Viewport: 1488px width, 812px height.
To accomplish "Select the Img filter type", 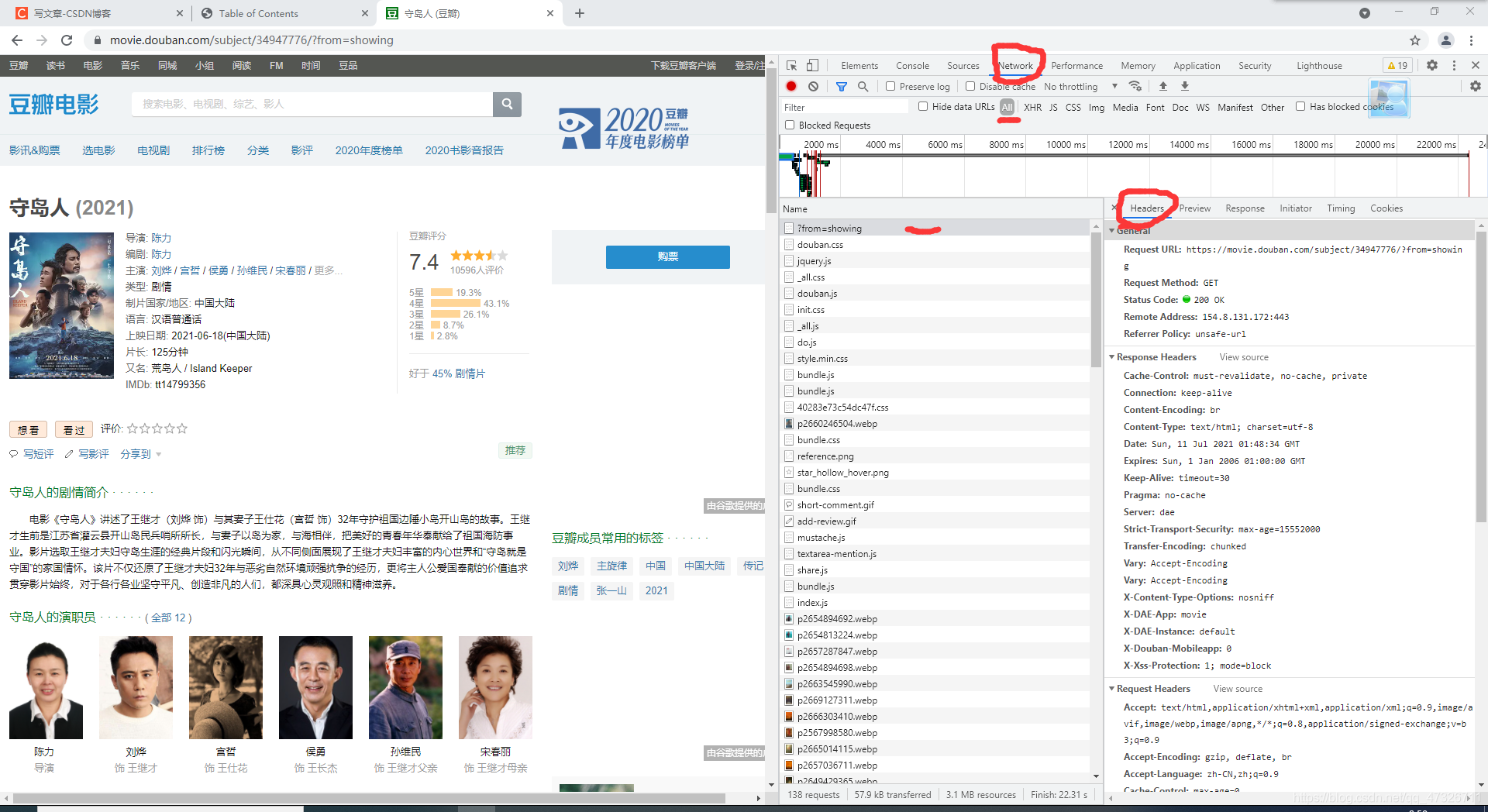I will (x=1097, y=107).
